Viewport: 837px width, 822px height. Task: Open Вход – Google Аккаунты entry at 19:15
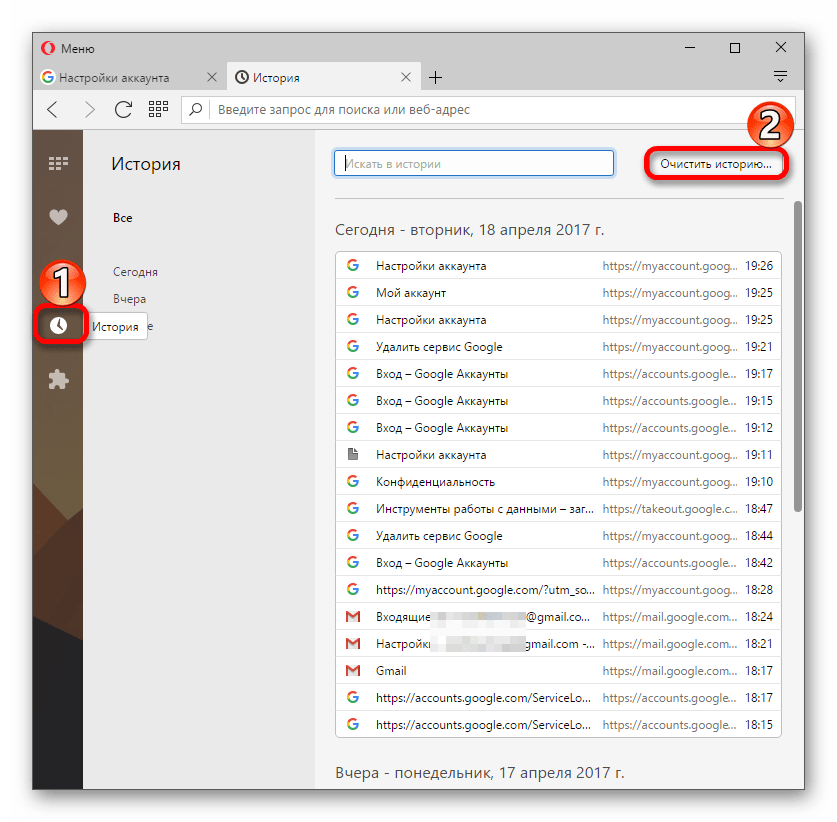click(x=558, y=401)
